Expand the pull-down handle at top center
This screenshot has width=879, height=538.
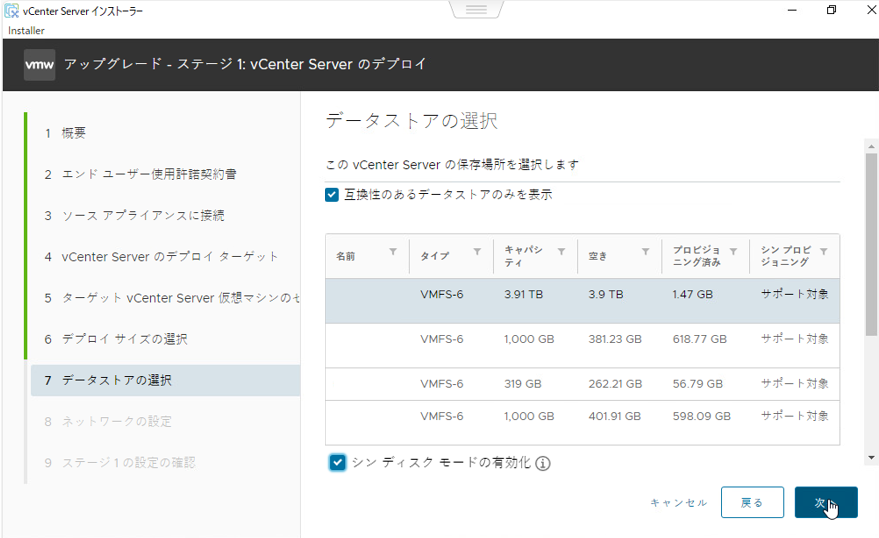(x=476, y=9)
